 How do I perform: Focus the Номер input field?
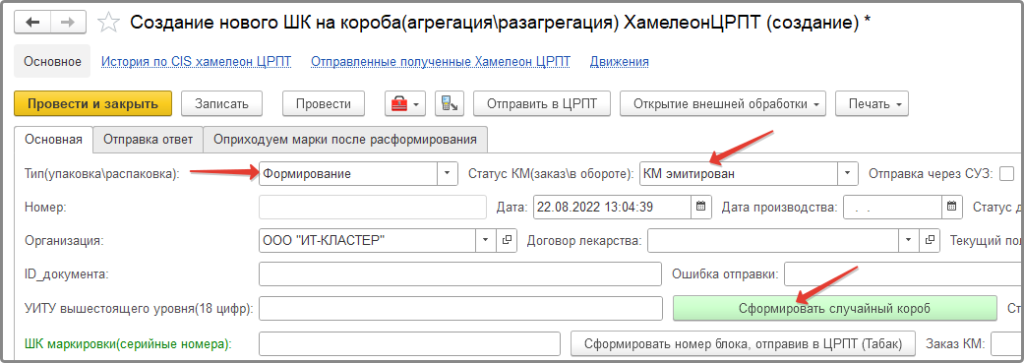[x=373, y=208]
